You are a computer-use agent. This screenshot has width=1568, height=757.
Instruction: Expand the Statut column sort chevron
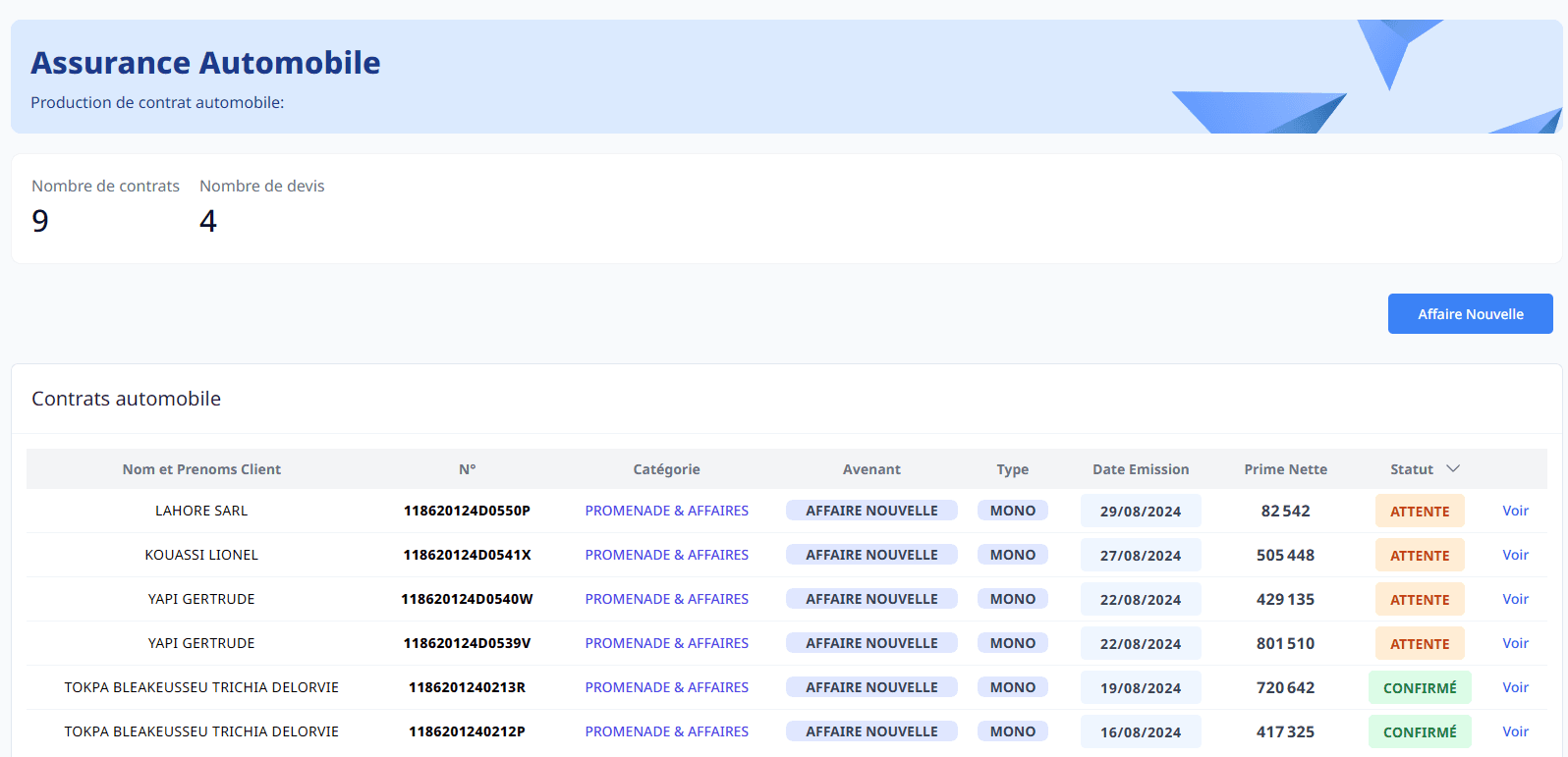point(1453,469)
